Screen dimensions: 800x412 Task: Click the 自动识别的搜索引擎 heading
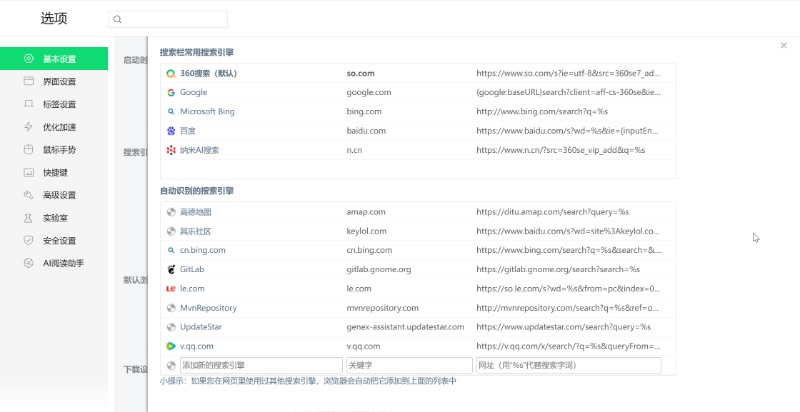tap(196, 191)
